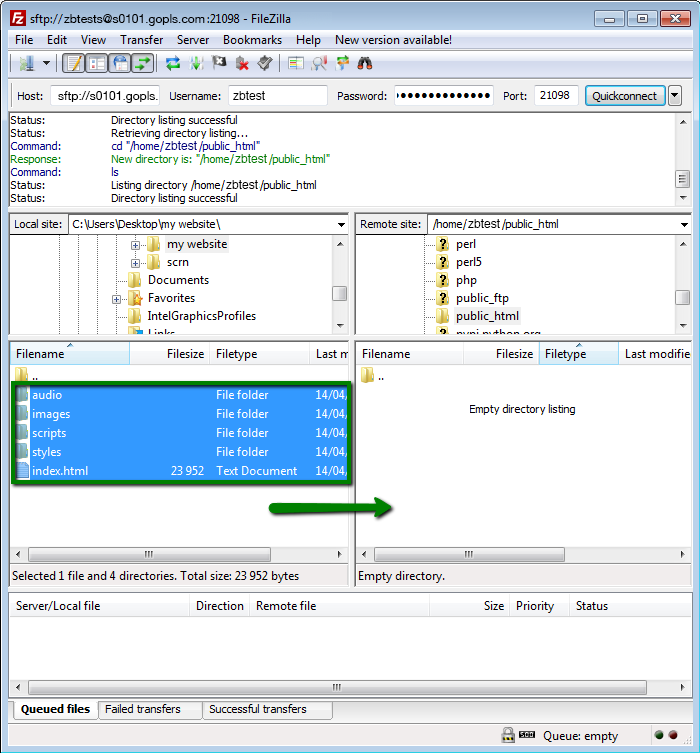Disconnect from the current server
This screenshot has height=753, width=700.
tap(242, 63)
